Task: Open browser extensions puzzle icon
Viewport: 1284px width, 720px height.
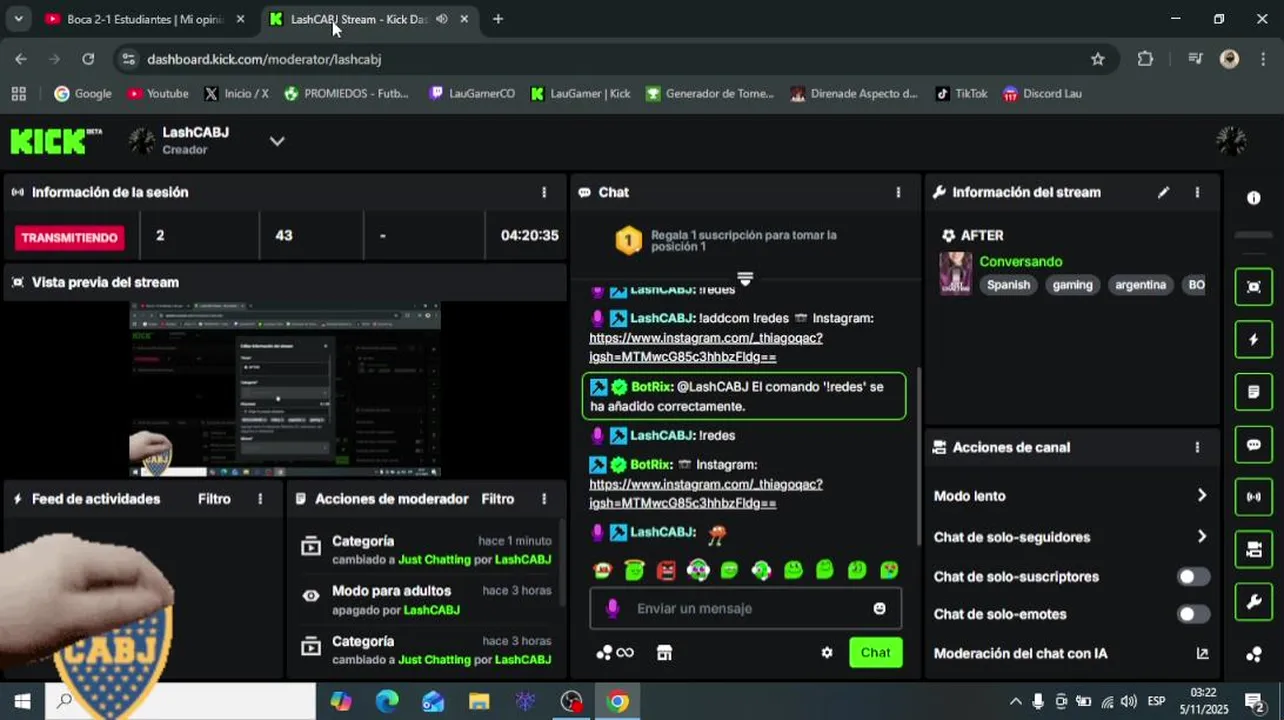Action: (x=1146, y=59)
